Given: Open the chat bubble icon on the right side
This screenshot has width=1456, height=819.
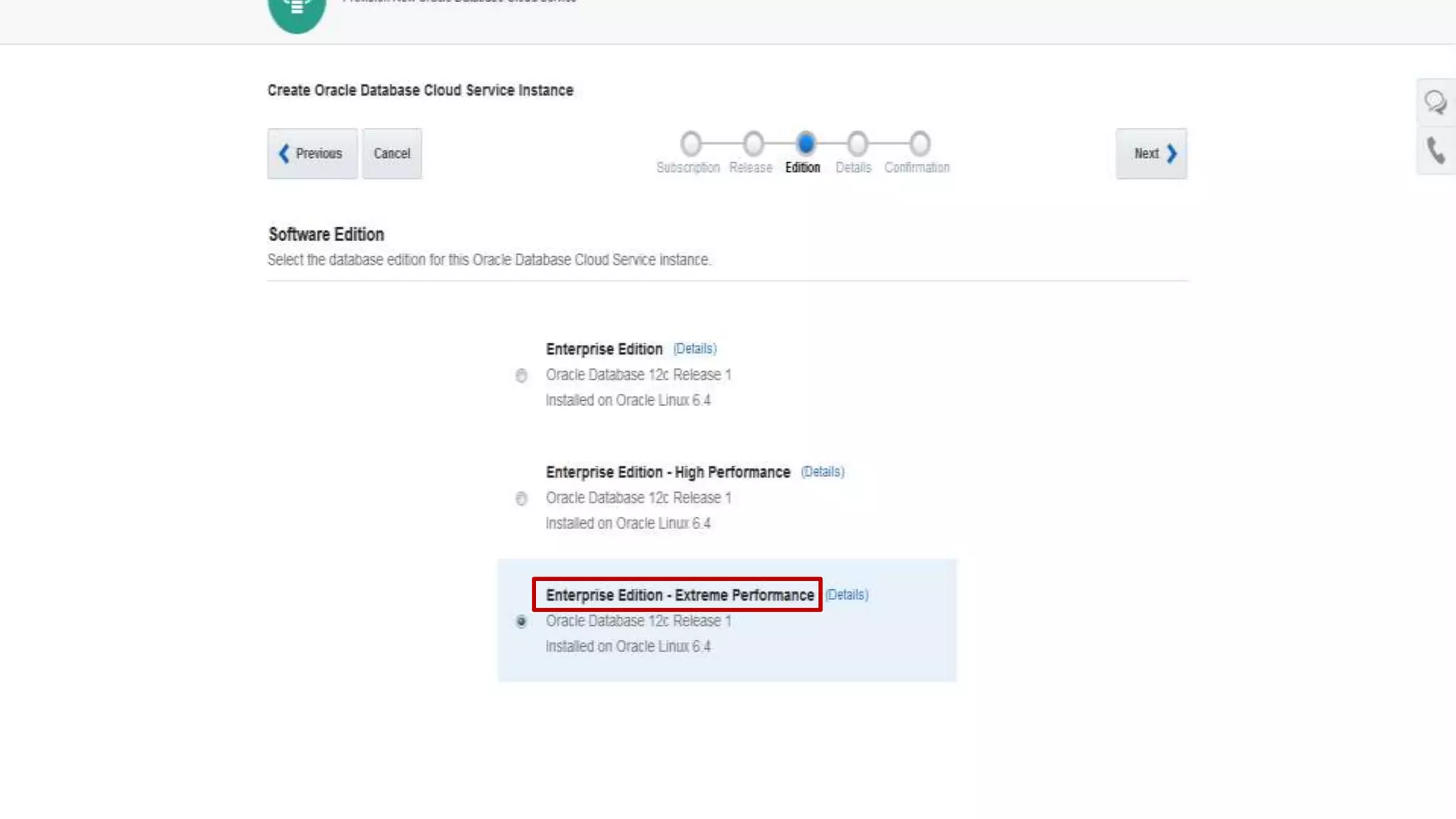Looking at the screenshot, I should click(x=1435, y=102).
